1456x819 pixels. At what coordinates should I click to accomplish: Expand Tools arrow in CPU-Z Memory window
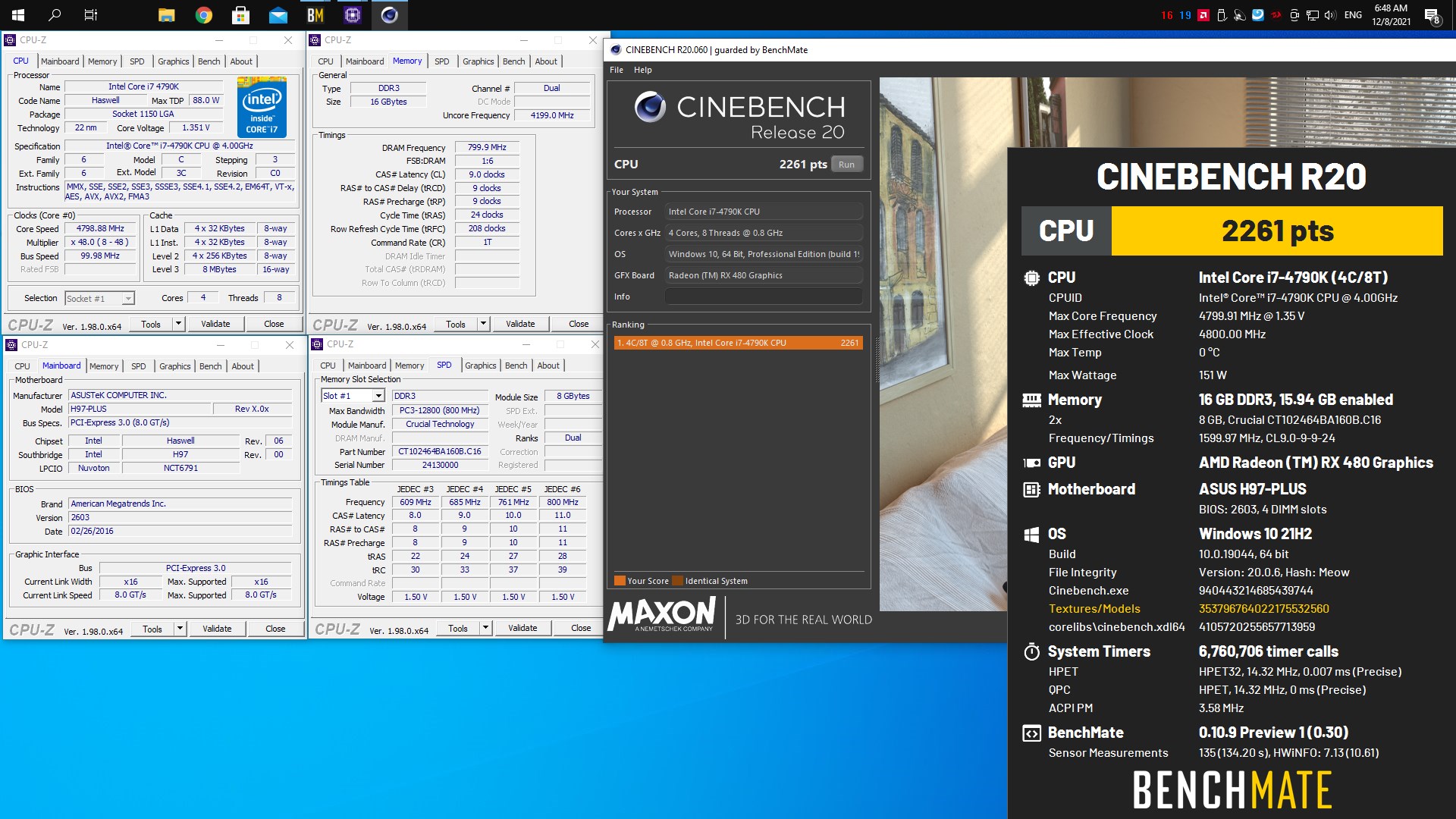coord(483,324)
